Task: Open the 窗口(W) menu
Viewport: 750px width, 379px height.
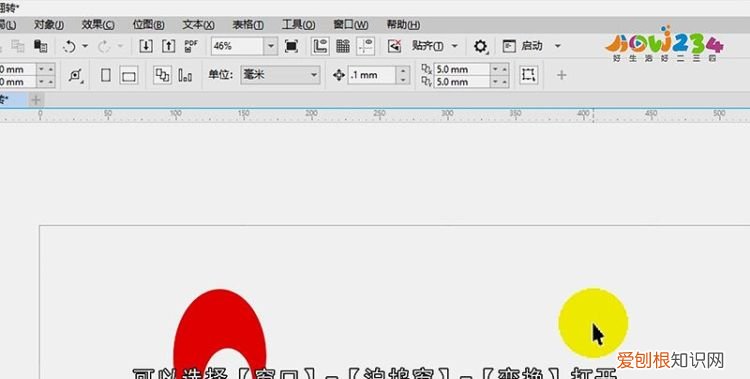Action: [x=351, y=25]
